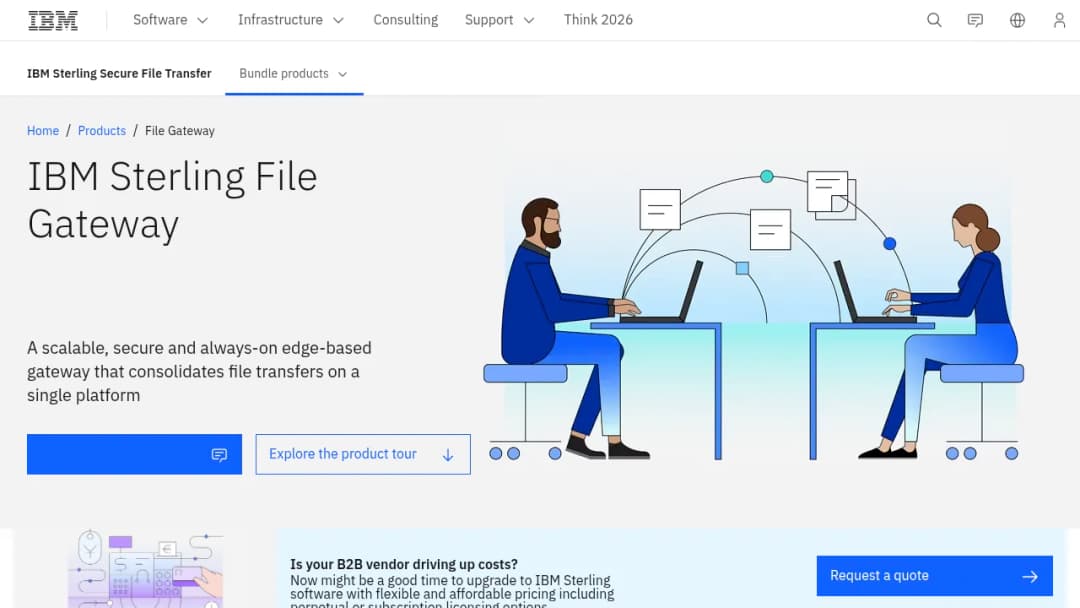Image resolution: width=1080 pixels, height=608 pixels.
Task: Open the user profile icon
Action: click(x=1059, y=20)
